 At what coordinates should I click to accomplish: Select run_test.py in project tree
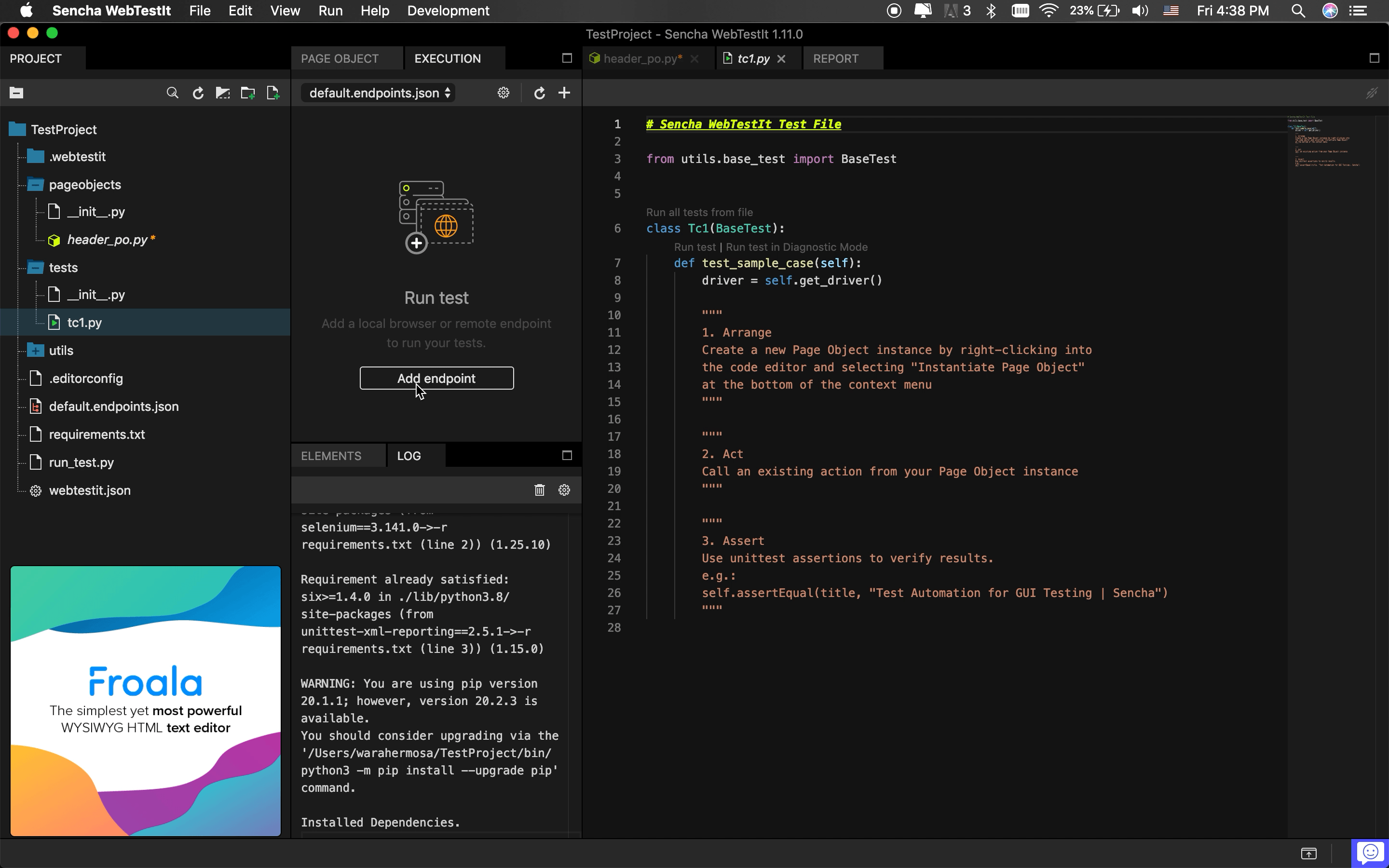pos(82,462)
